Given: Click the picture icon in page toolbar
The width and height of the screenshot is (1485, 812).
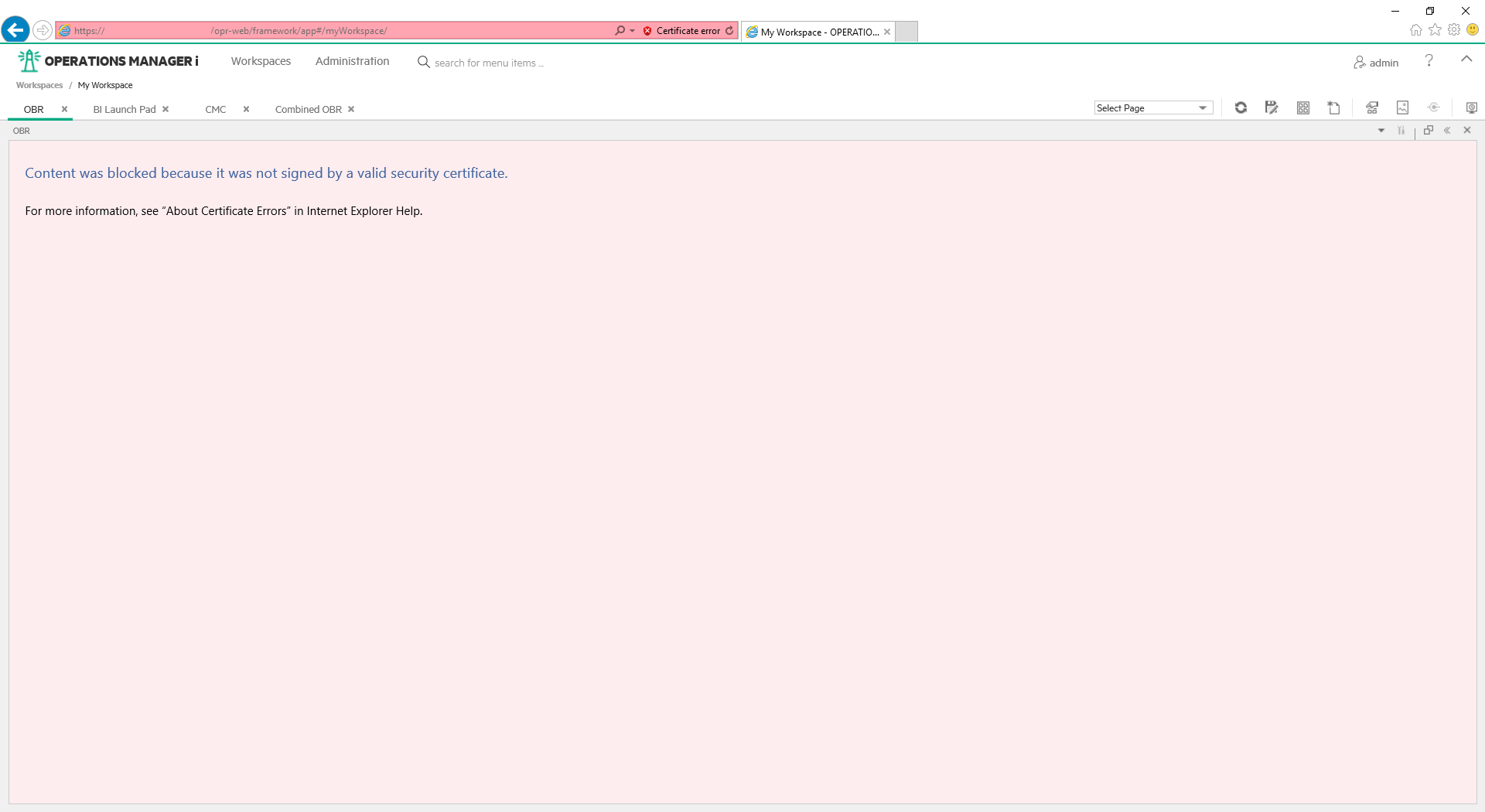Looking at the screenshot, I should click(x=1402, y=107).
